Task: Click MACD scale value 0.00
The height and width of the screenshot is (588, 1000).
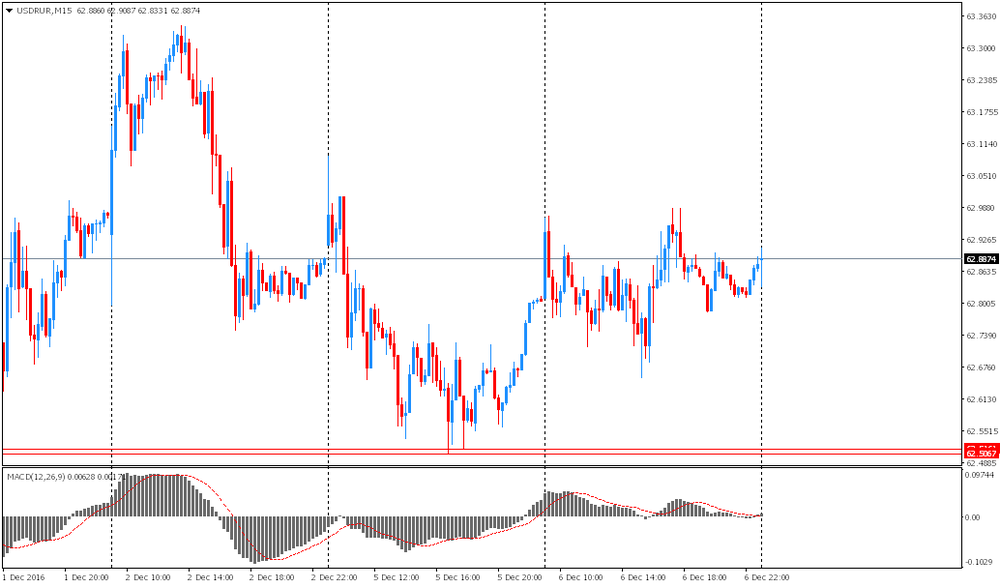Action: [x=973, y=517]
